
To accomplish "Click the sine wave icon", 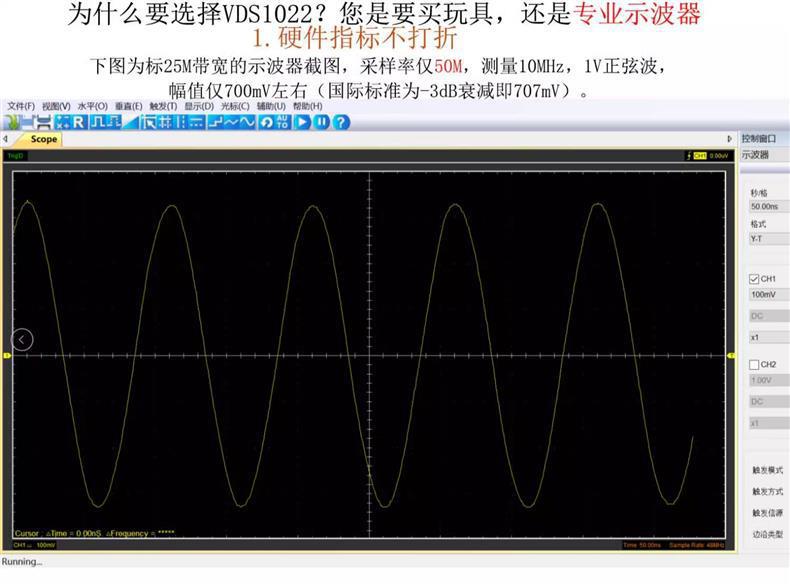I will click(247, 122).
